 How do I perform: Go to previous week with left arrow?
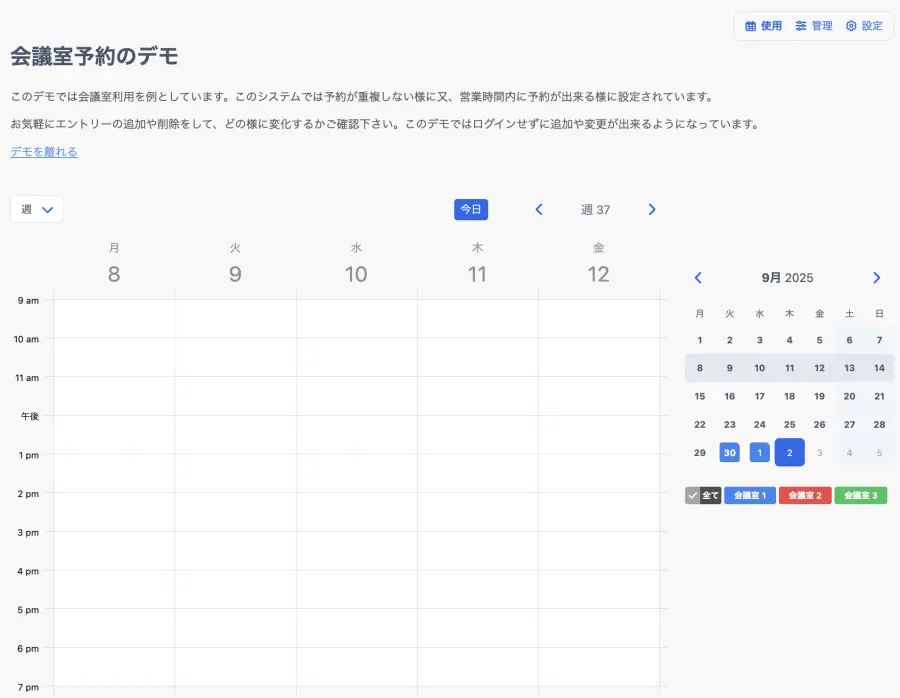539,209
